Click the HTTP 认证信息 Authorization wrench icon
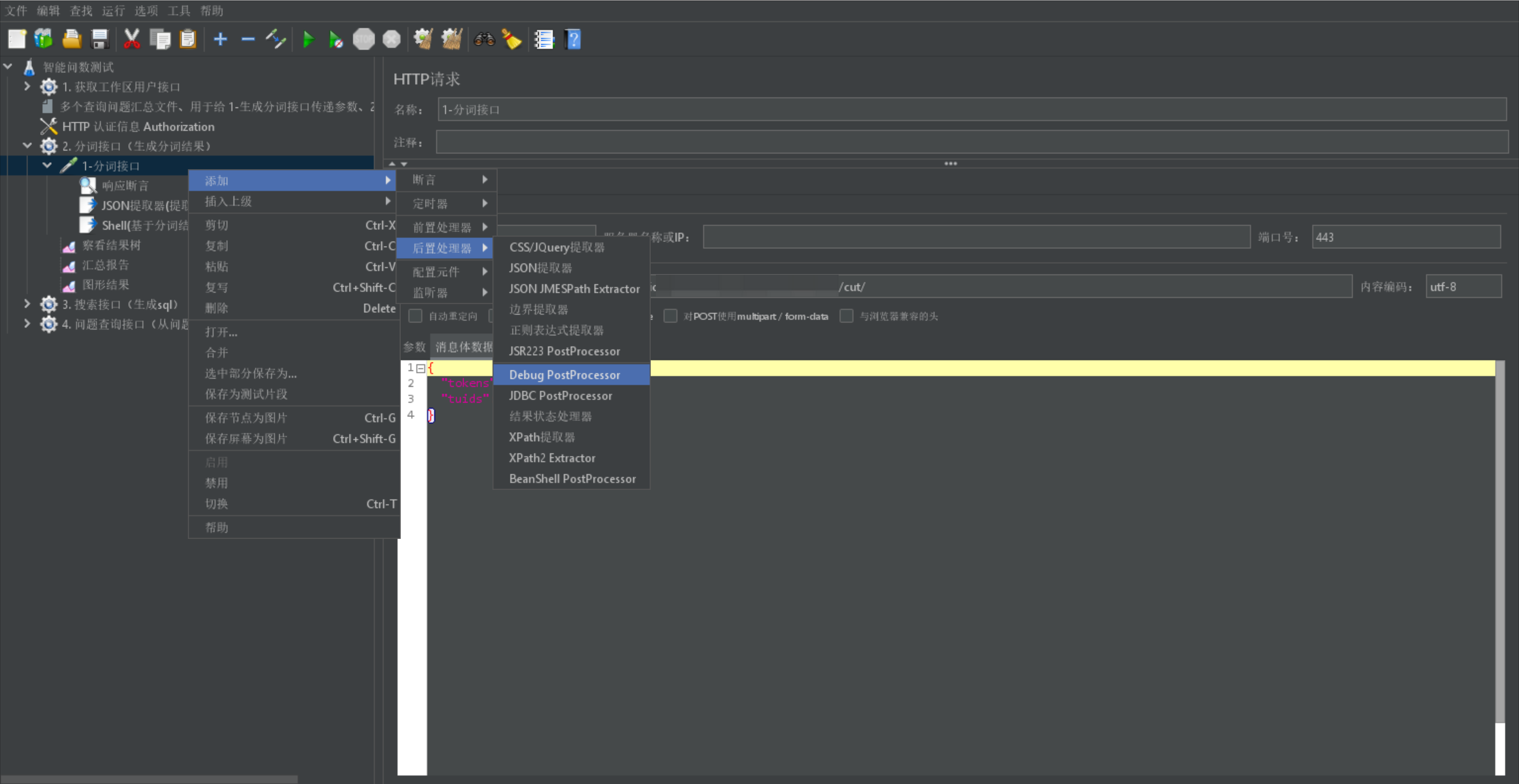The width and height of the screenshot is (1519, 784). (x=48, y=126)
